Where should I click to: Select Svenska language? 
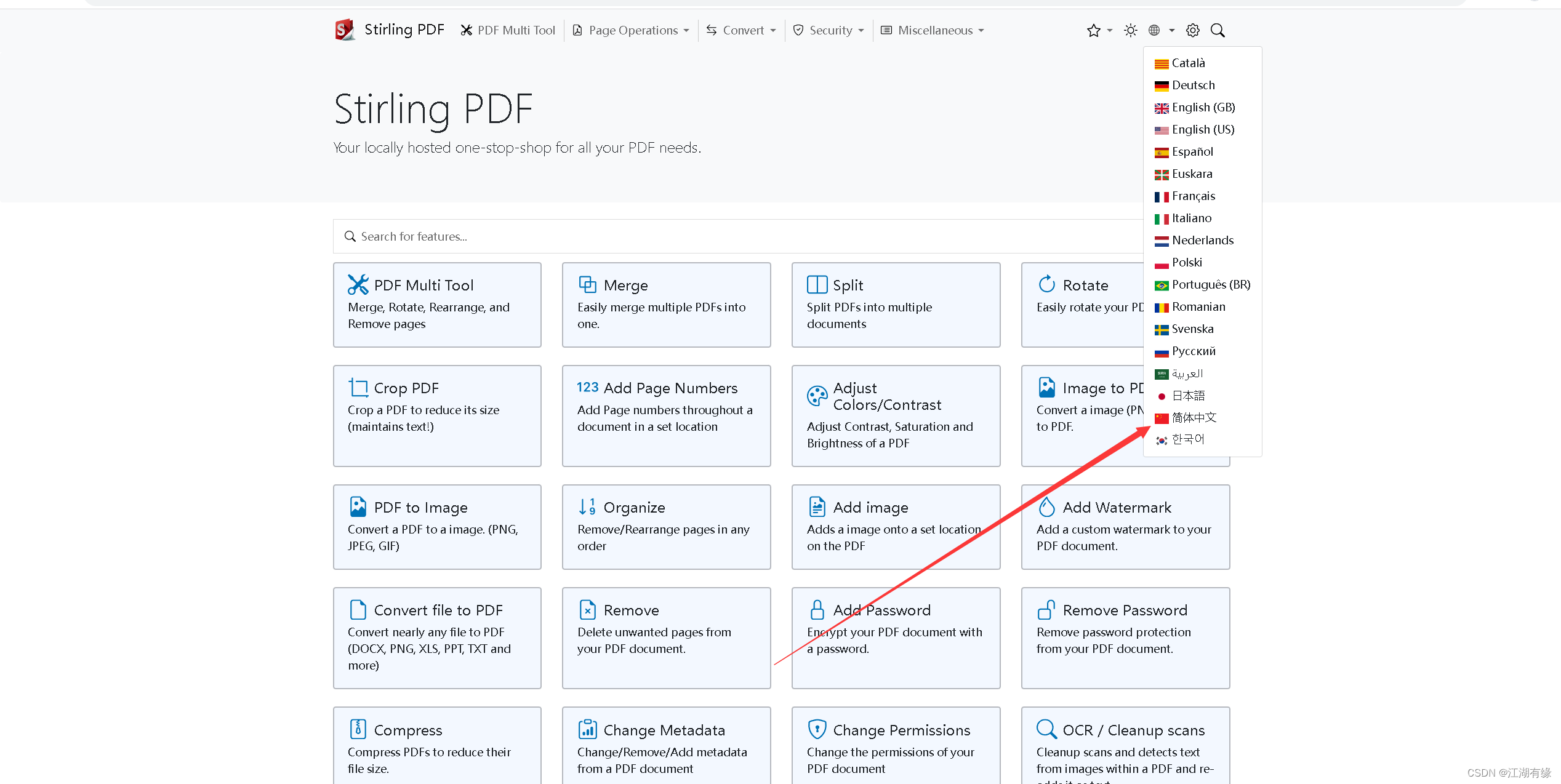1202,329
